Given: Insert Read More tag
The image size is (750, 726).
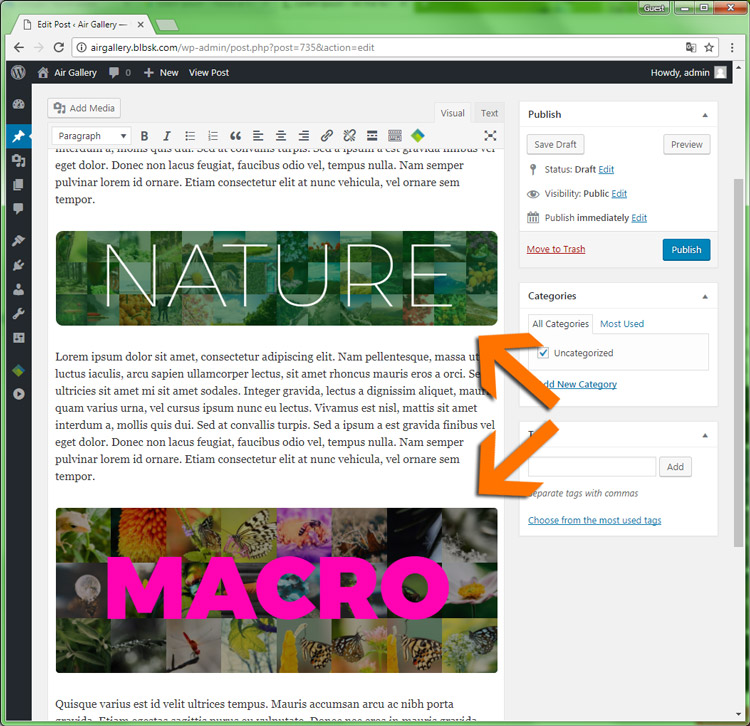Looking at the screenshot, I should (372, 136).
